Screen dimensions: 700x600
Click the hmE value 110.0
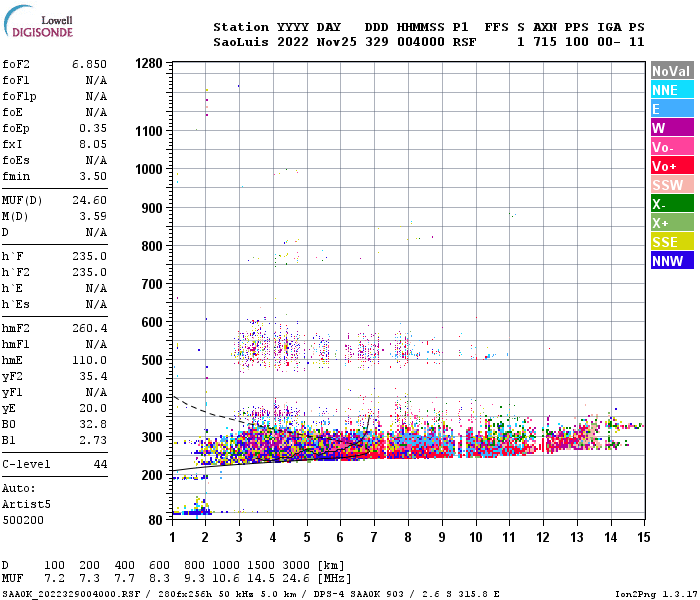(x=89, y=360)
